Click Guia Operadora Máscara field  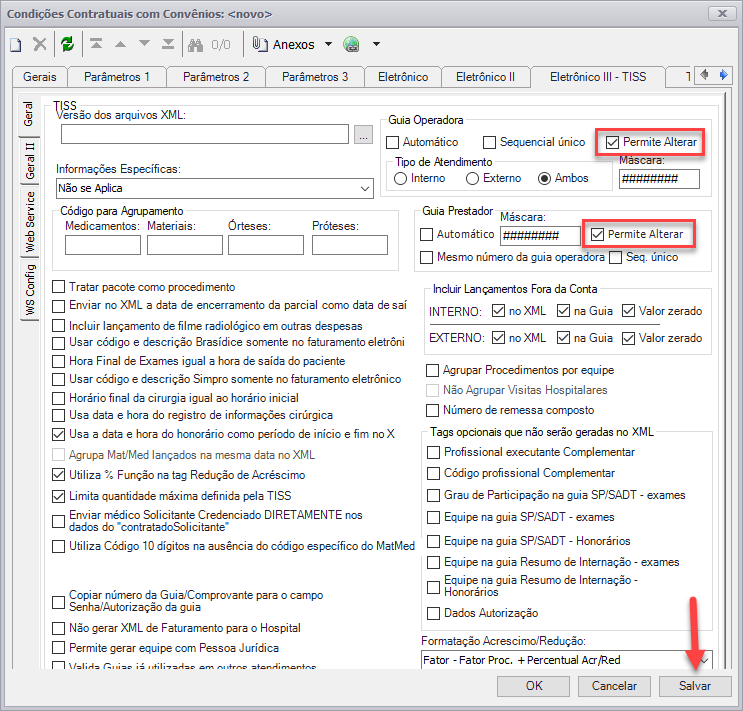659,179
